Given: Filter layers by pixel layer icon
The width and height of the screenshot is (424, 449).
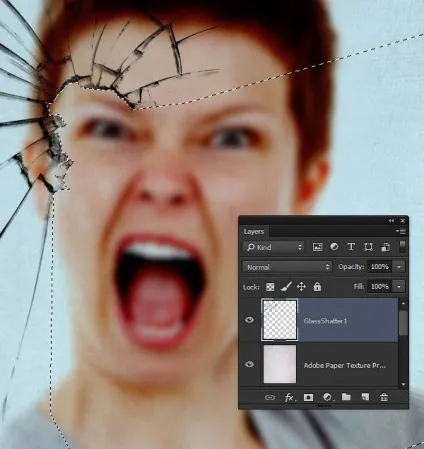Looking at the screenshot, I should [x=317, y=247].
